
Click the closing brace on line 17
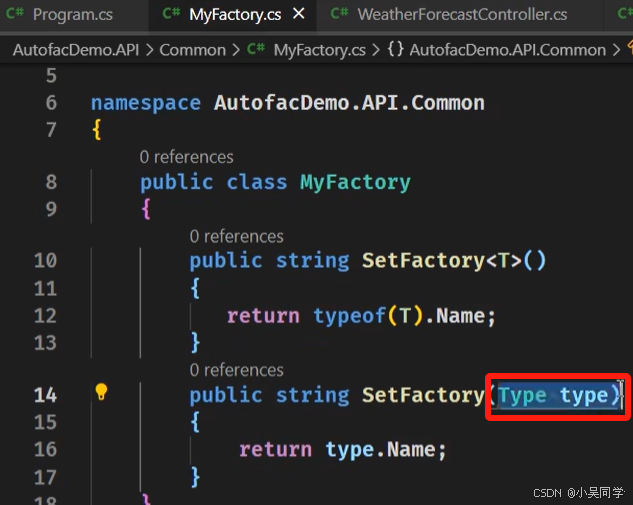pyautogui.click(x=195, y=477)
